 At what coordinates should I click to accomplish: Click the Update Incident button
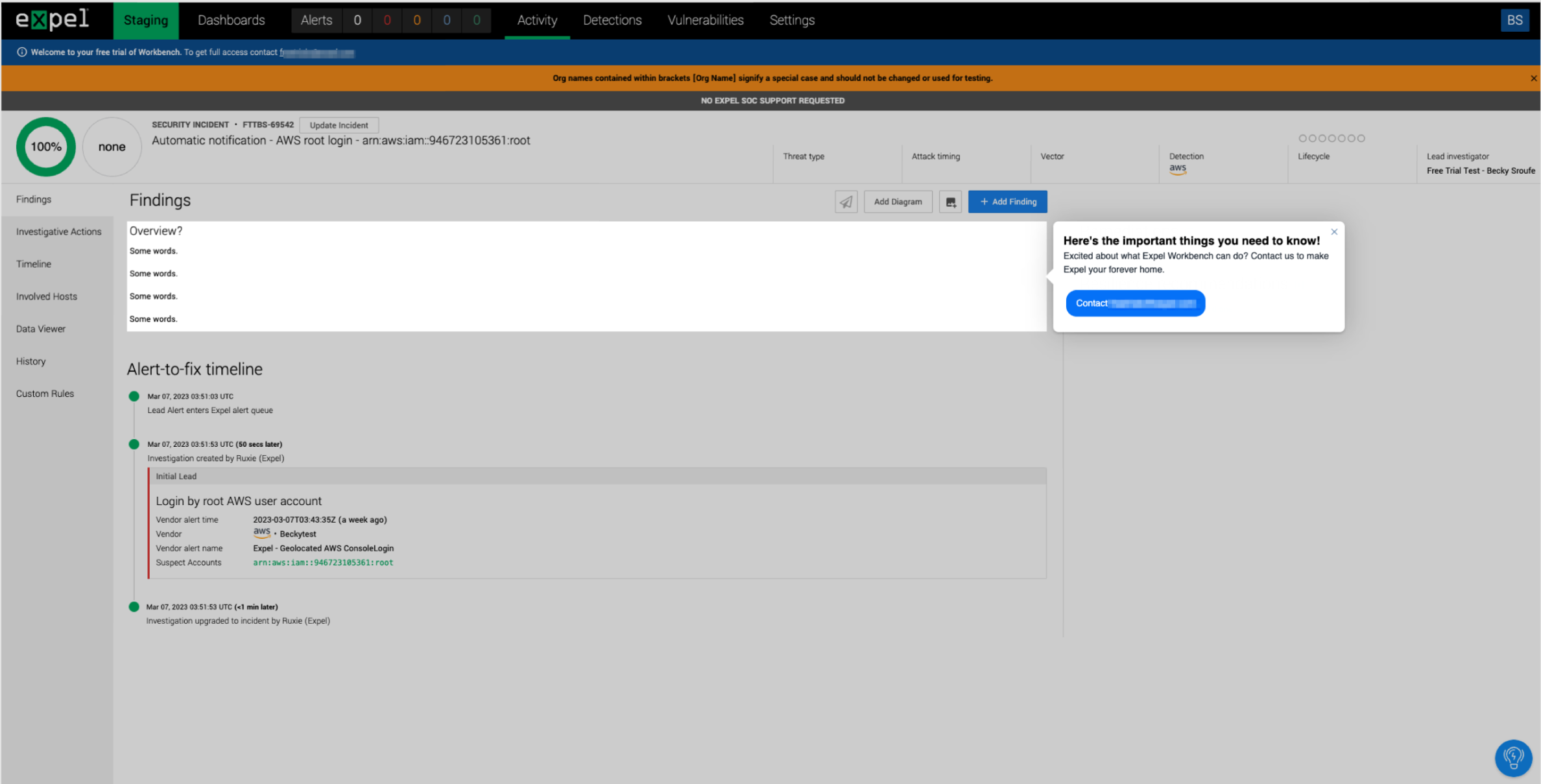[339, 125]
